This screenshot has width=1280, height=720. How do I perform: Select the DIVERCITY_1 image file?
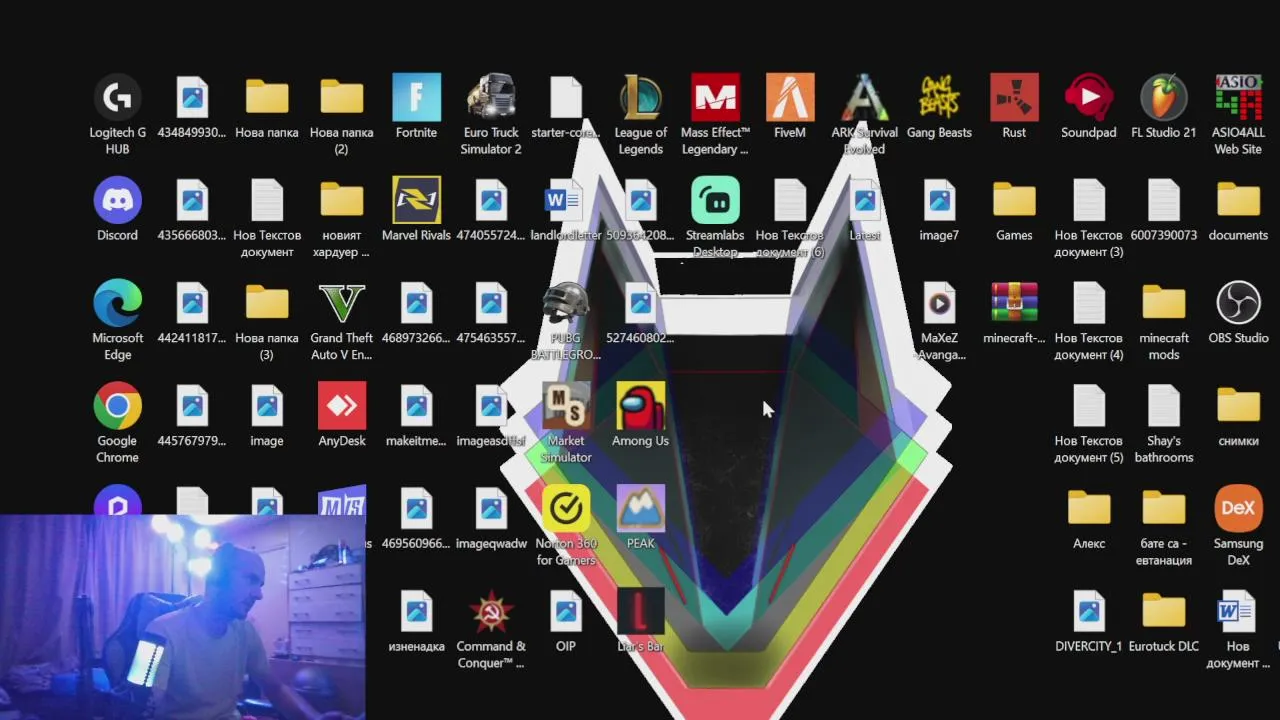click(1089, 621)
